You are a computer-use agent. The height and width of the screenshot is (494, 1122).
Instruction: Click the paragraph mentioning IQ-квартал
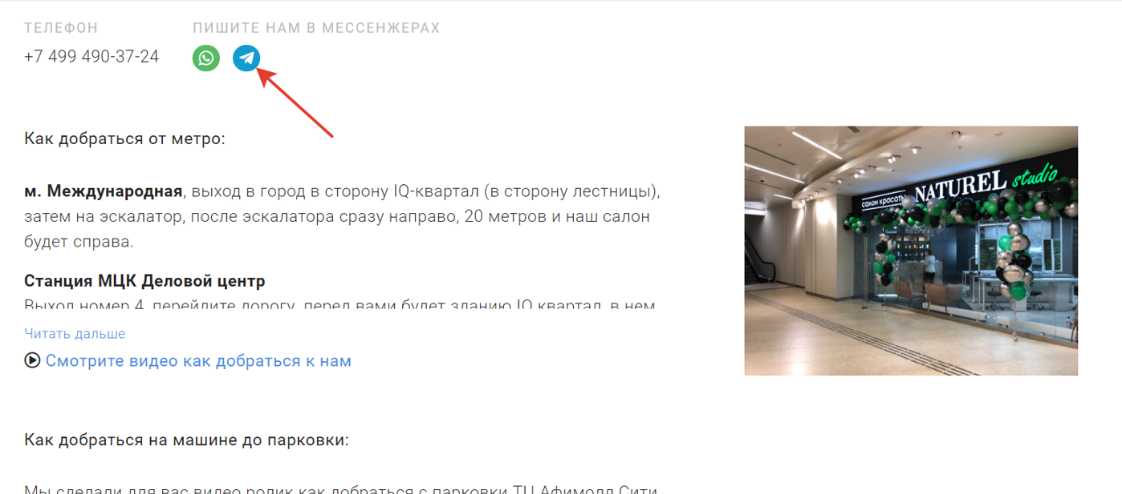pyautogui.click(x=342, y=217)
